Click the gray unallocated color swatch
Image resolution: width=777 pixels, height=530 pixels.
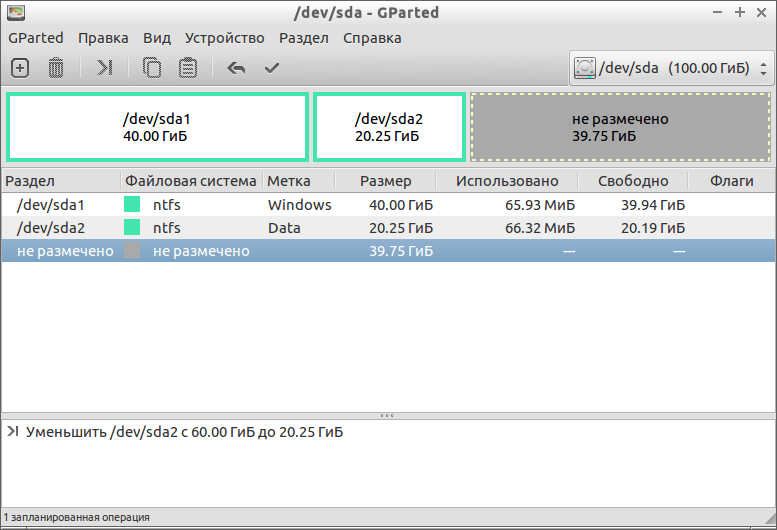pos(132,251)
